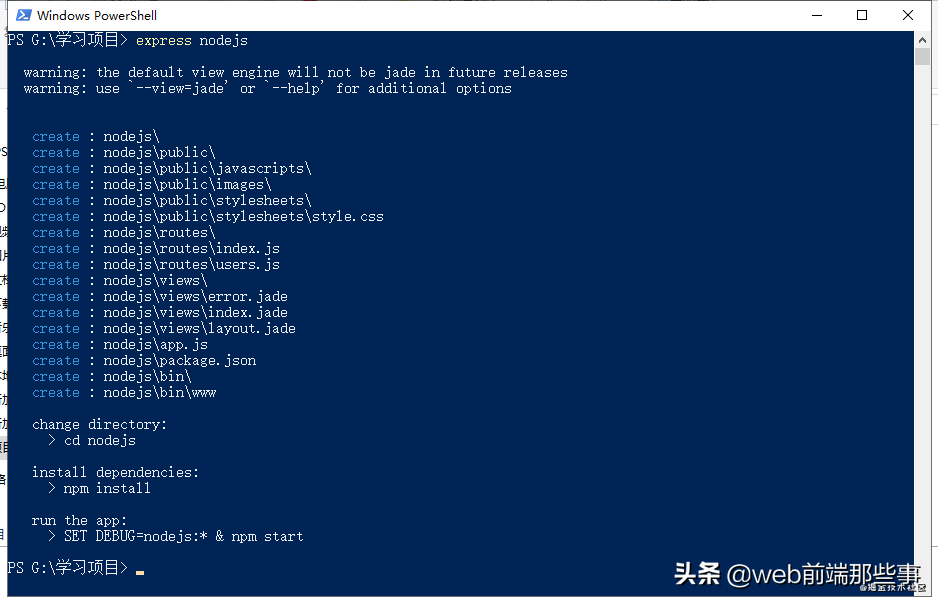Click the nodejs\views\layout.jade output line
Viewport: 938px width, 604px height.
tap(199, 328)
